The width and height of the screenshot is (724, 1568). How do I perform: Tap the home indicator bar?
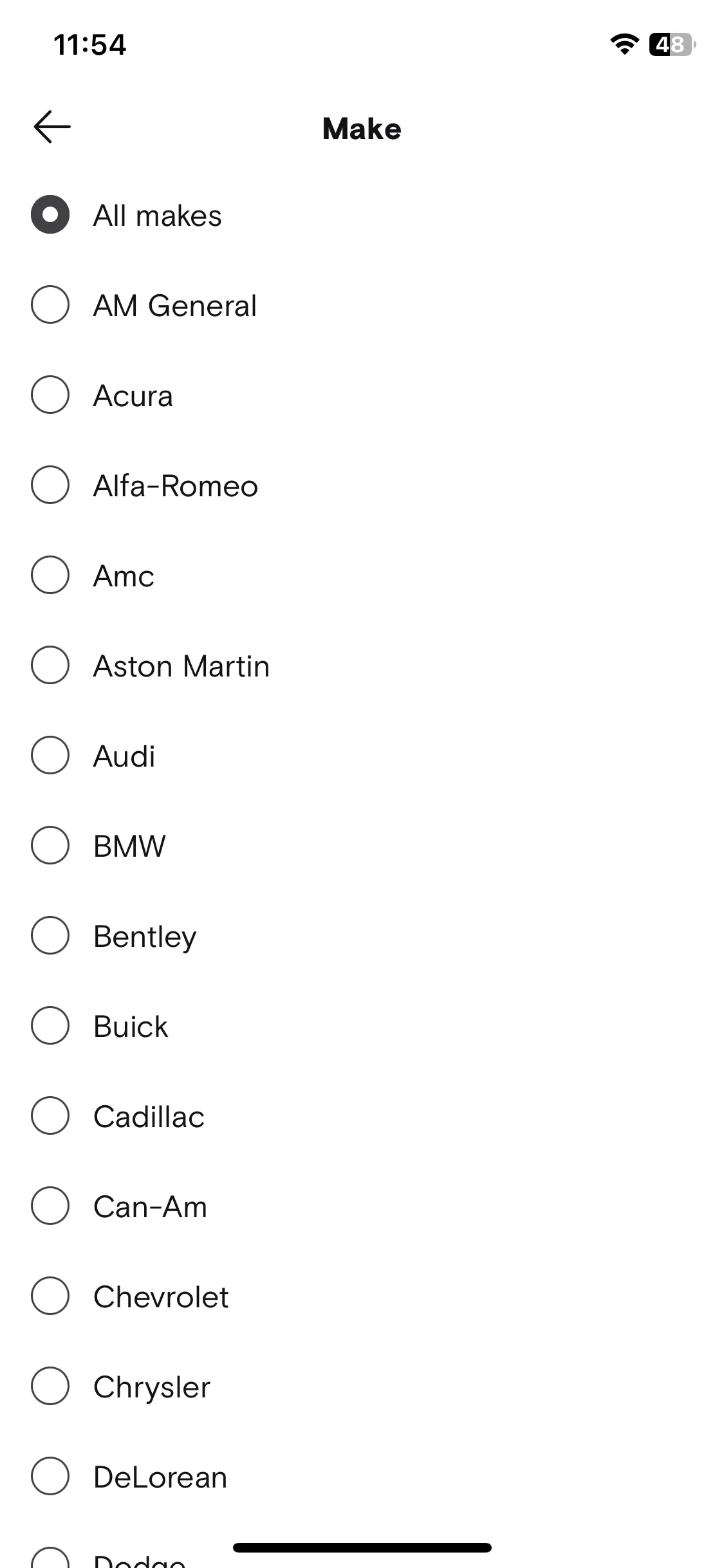click(362, 1547)
